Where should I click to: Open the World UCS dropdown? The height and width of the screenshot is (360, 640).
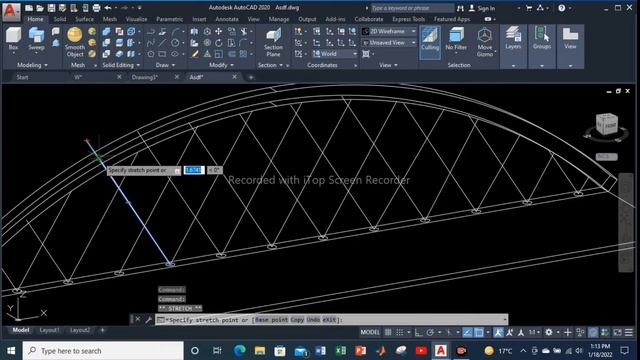[x=335, y=54]
